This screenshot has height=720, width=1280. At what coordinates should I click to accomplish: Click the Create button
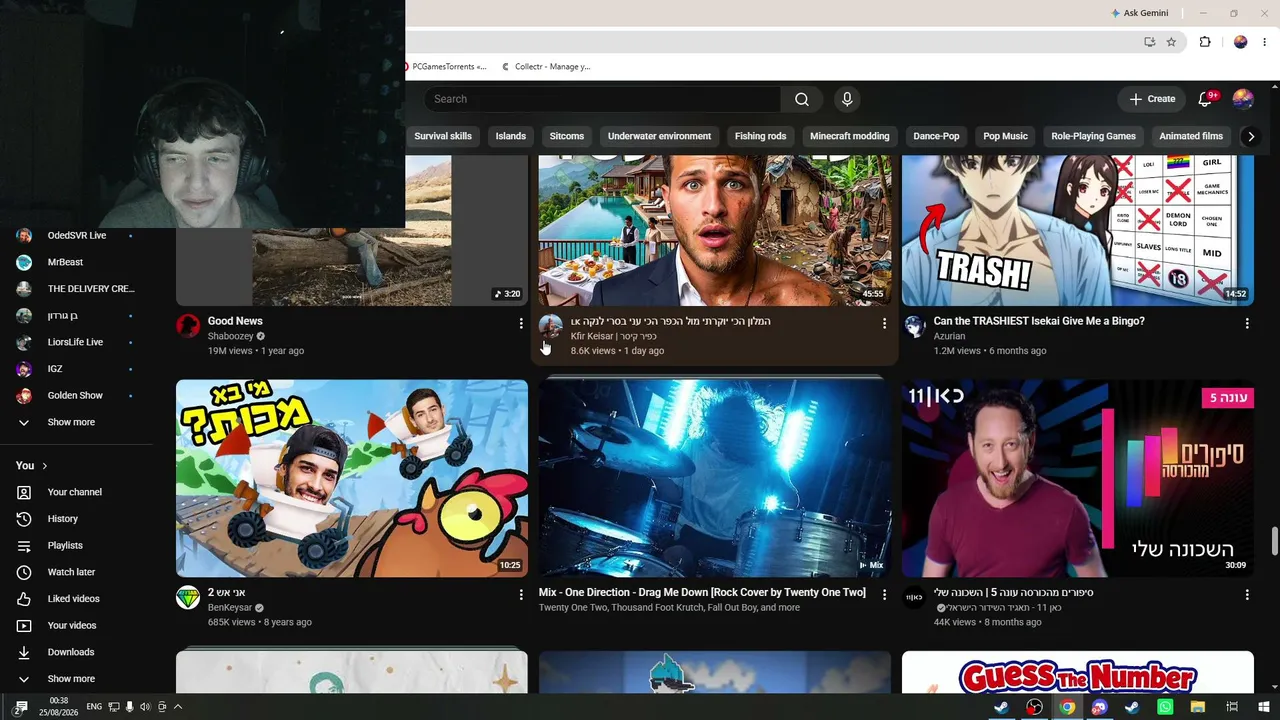[x=1152, y=99]
